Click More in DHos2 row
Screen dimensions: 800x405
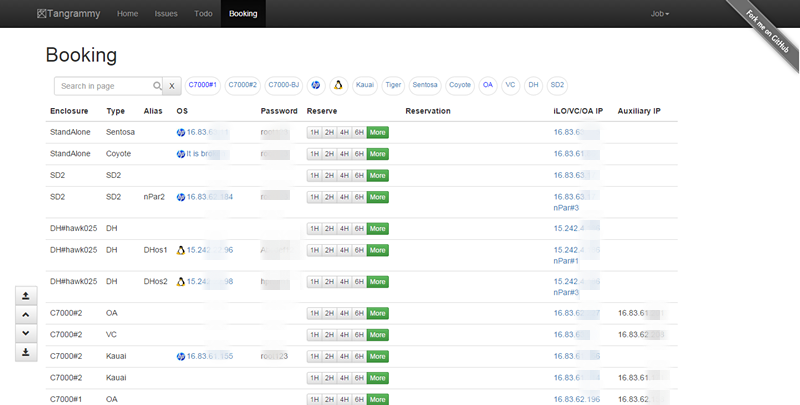tap(378, 282)
